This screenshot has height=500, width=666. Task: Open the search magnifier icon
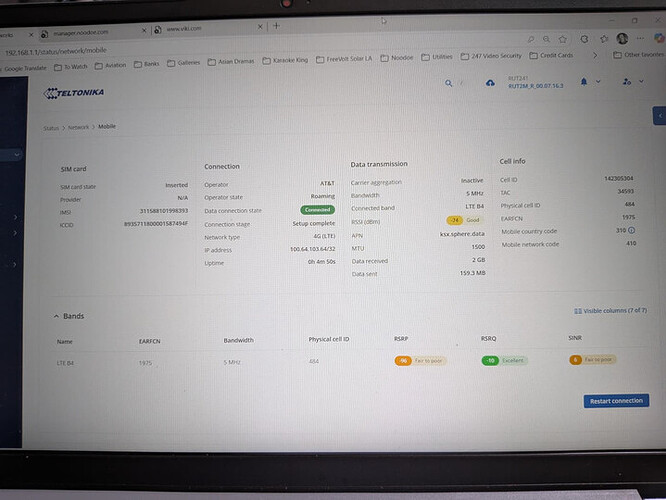click(x=449, y=84)
